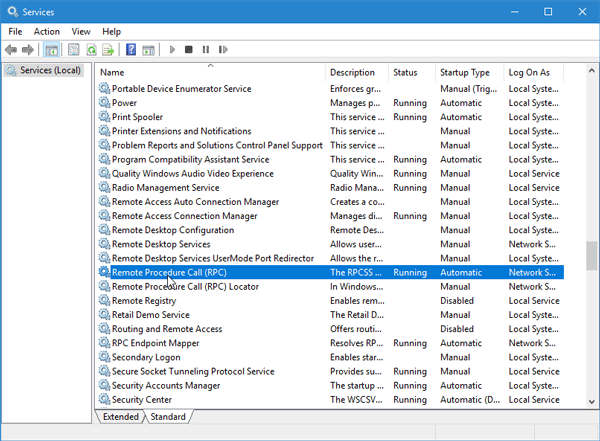Click the Pause Service icon

tap(206, 50)
